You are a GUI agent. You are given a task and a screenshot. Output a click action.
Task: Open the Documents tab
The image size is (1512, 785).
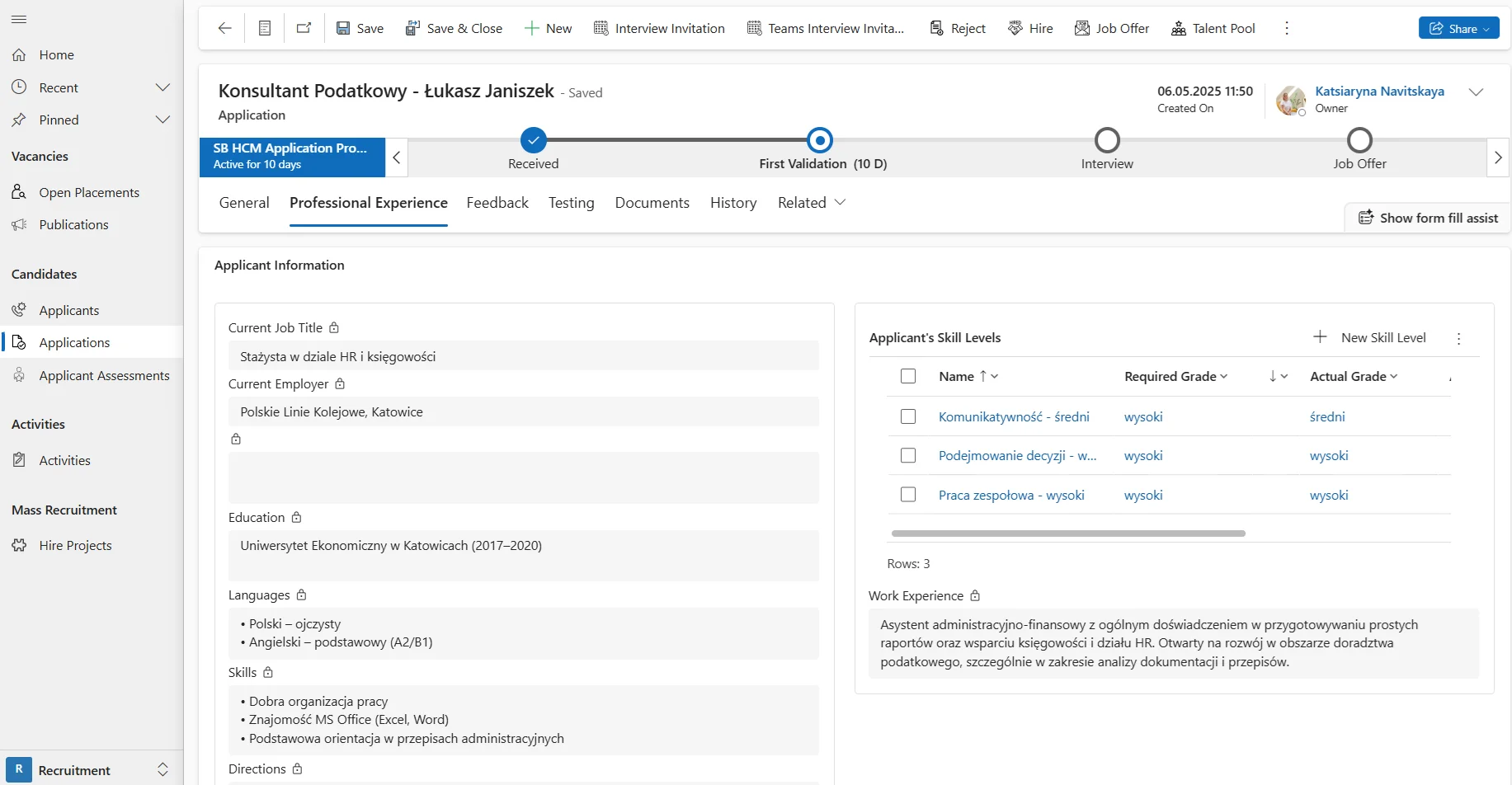pos(652,203)
